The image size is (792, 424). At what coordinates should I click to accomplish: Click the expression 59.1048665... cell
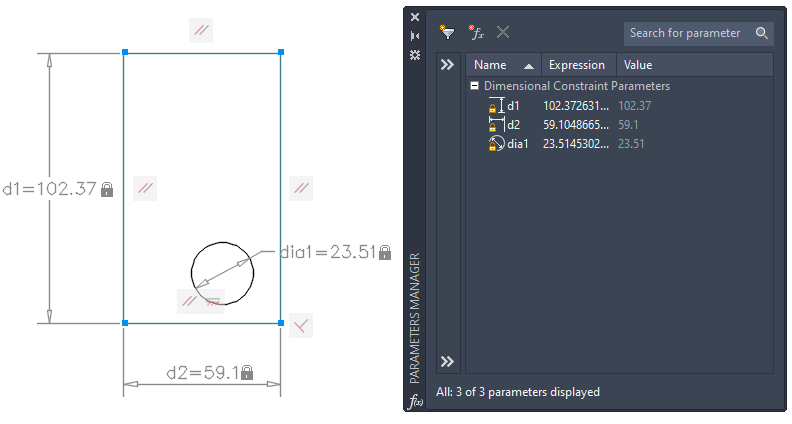click(x=576, y=125)
